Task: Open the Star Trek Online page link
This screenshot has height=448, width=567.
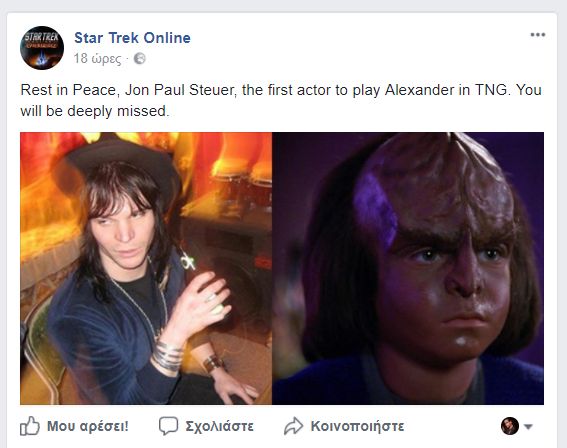Action: 132,38
